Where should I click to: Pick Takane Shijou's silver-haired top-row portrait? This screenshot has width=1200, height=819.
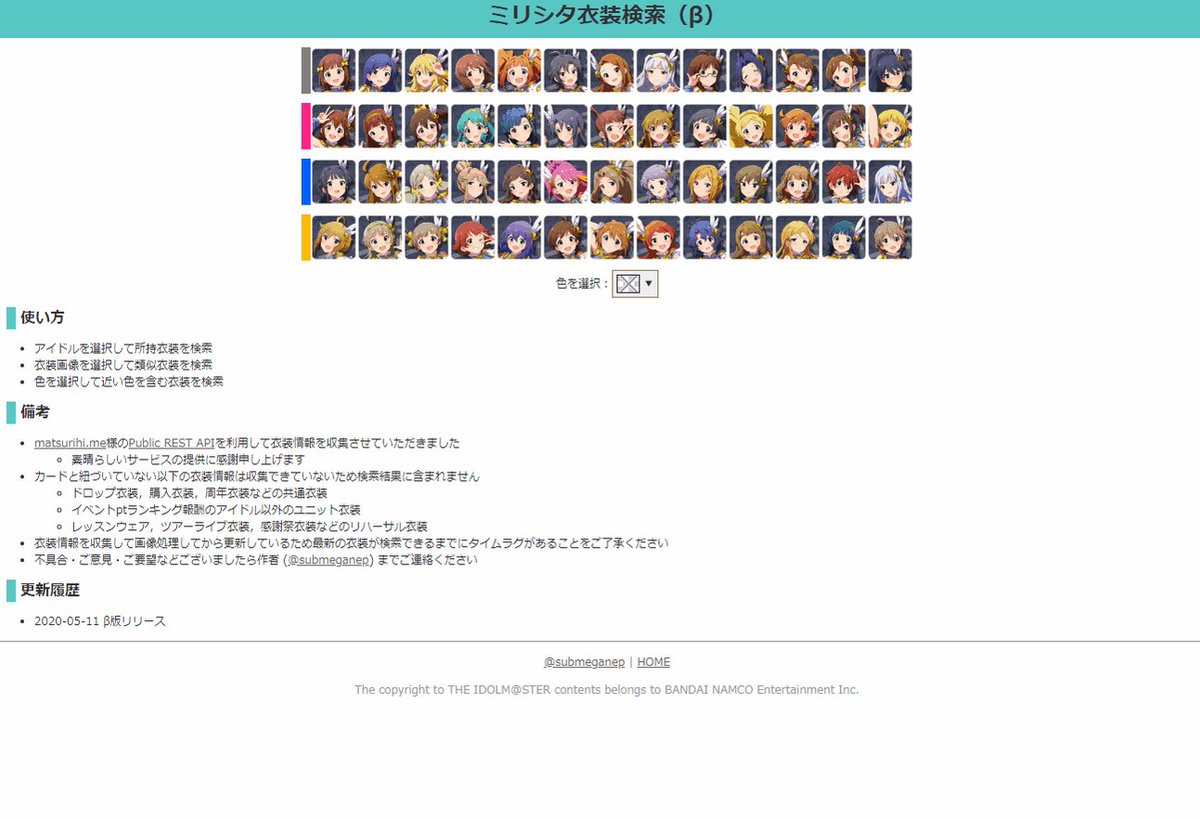(x=658, y=70)
